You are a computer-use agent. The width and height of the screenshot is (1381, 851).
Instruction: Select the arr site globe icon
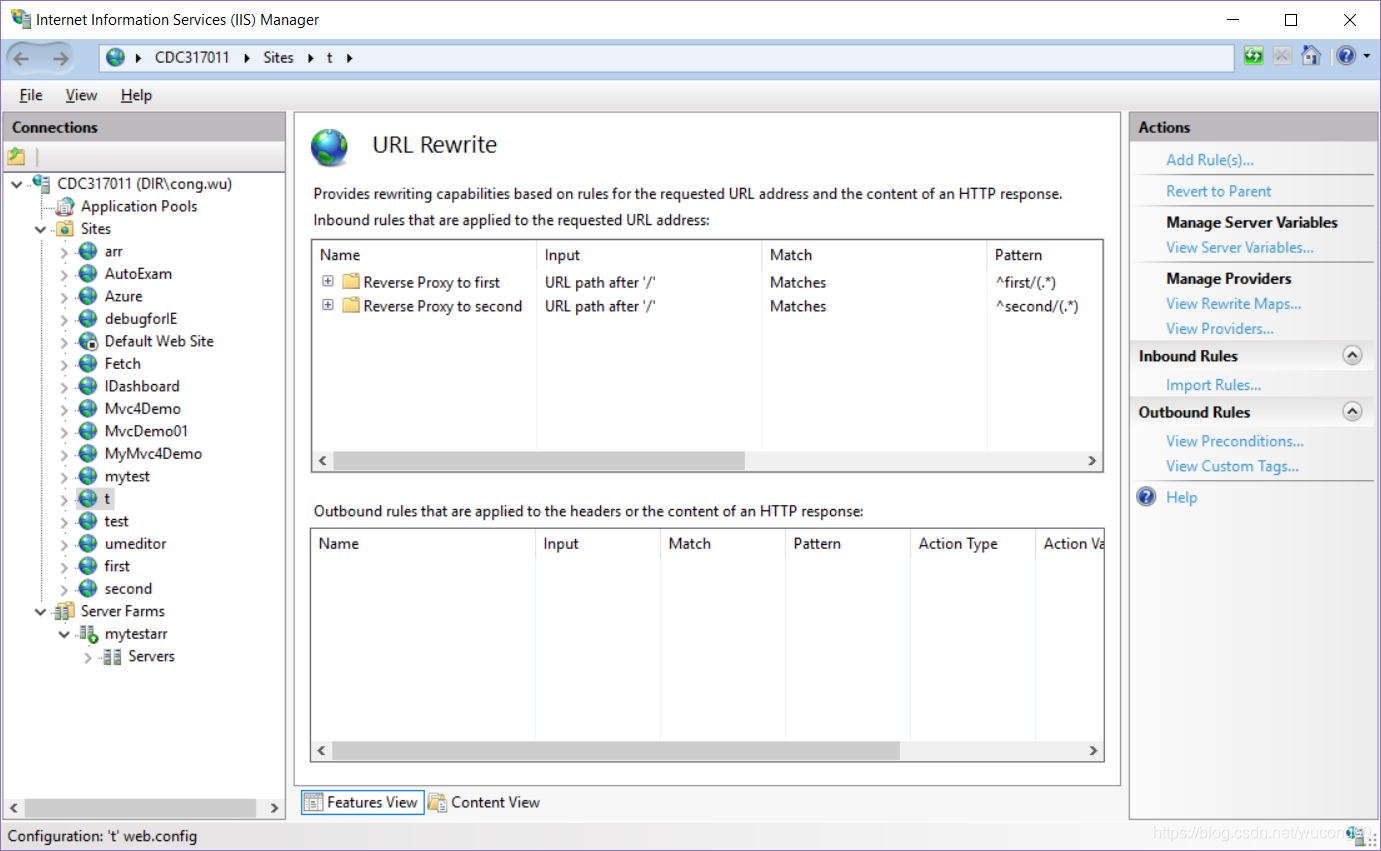88,251
